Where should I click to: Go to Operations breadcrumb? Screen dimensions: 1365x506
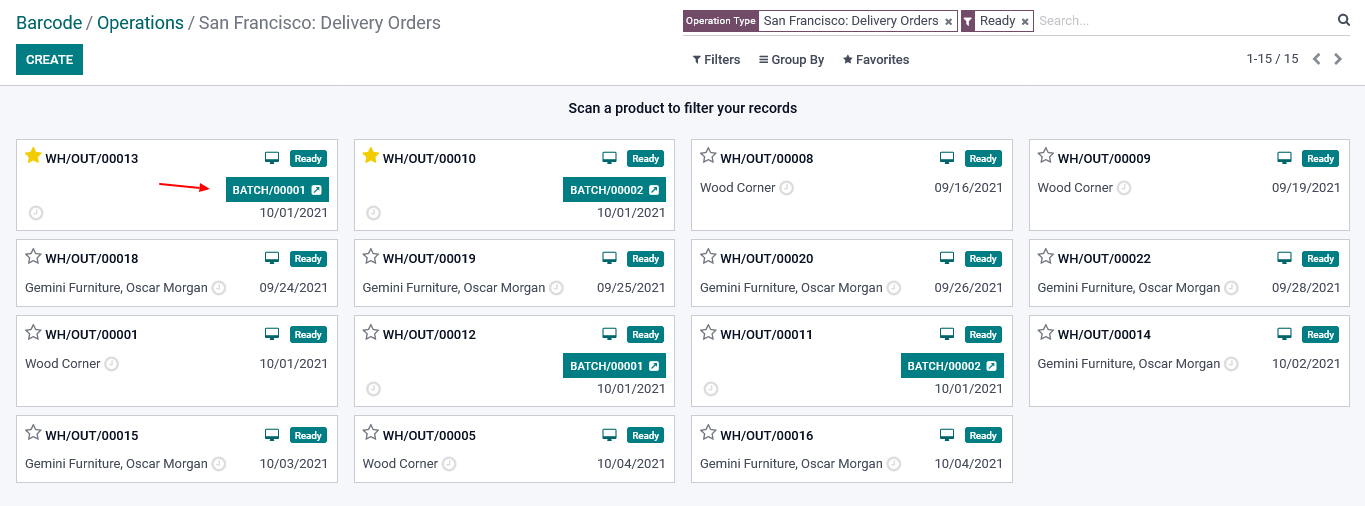point(140,22)
